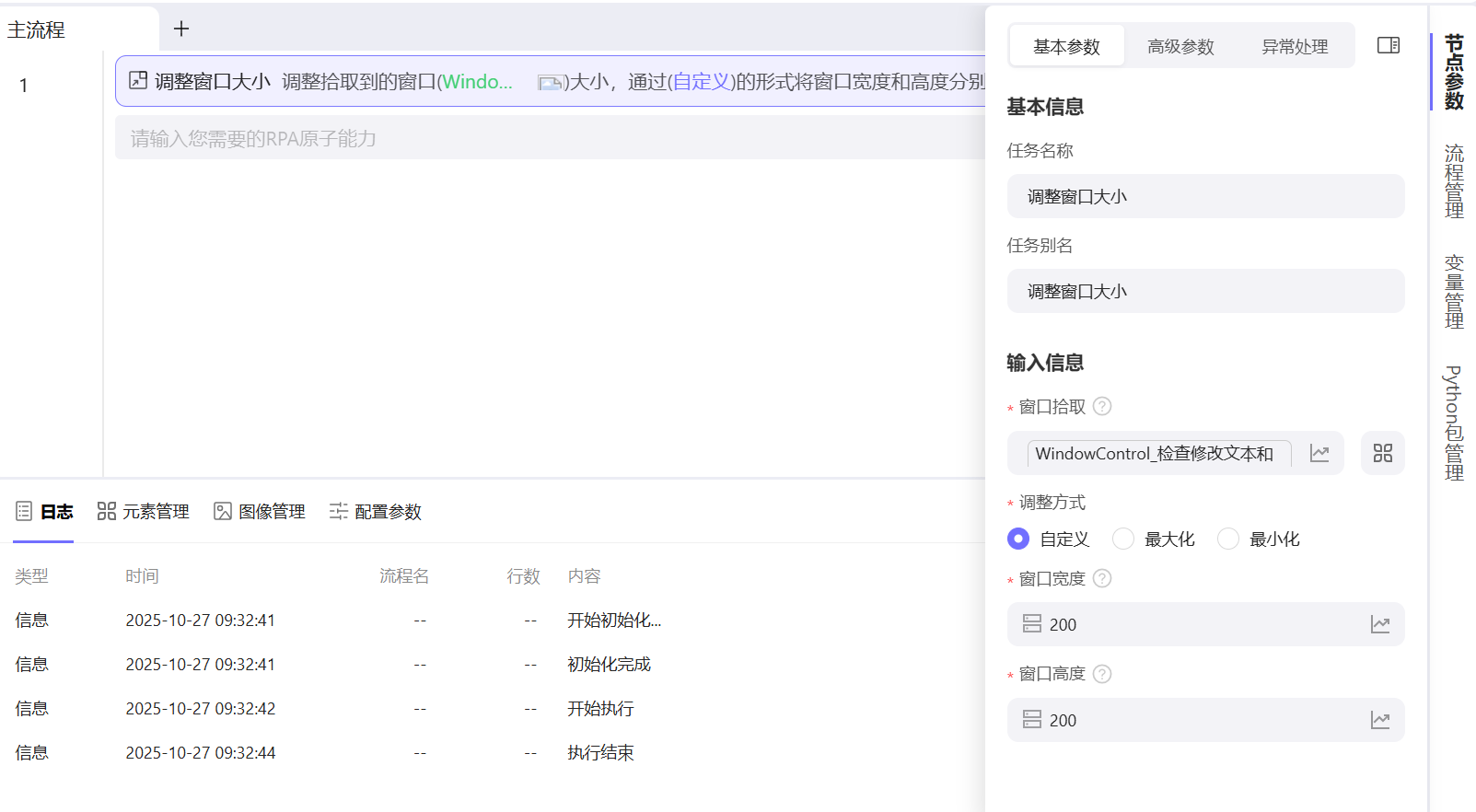Switch to 基本参数 tab
This screenshot has width=1476, height=812.
[1066, 46]
